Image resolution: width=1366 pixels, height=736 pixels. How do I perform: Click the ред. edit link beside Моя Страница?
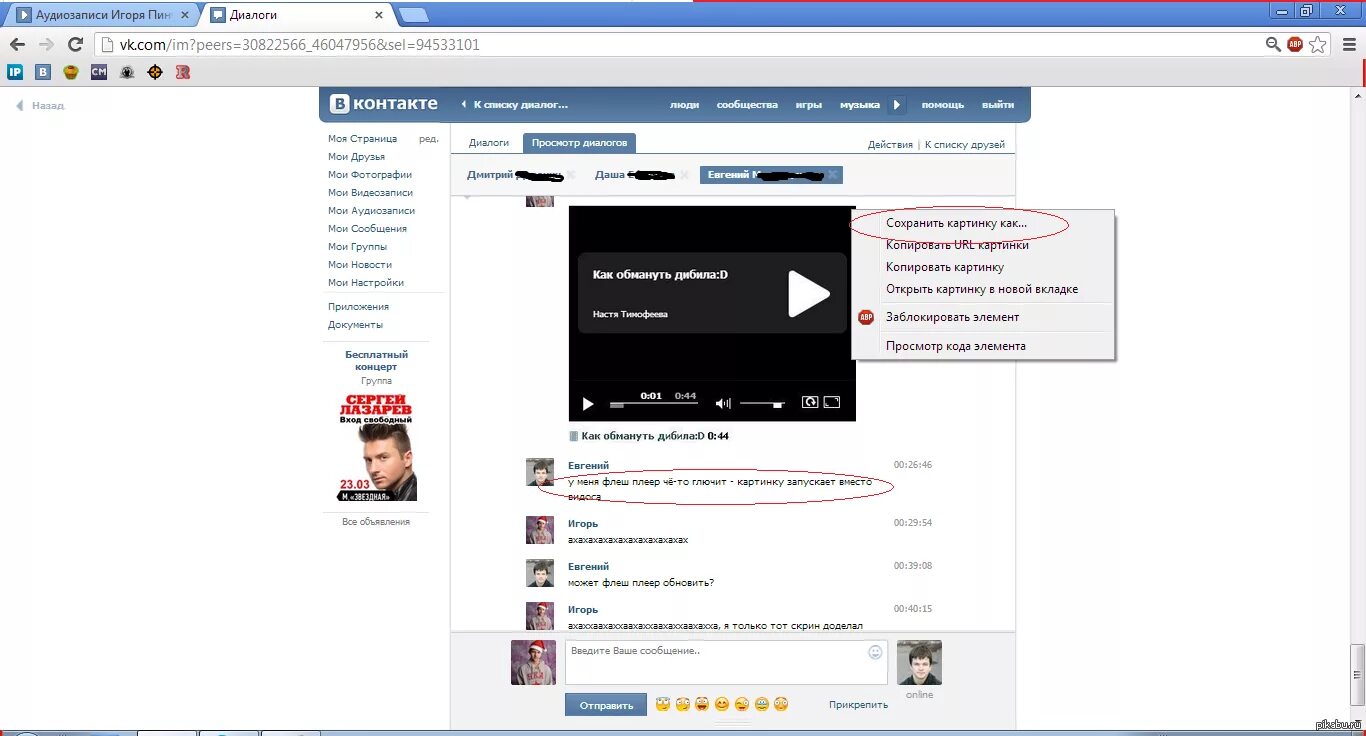tap(428, 139)
